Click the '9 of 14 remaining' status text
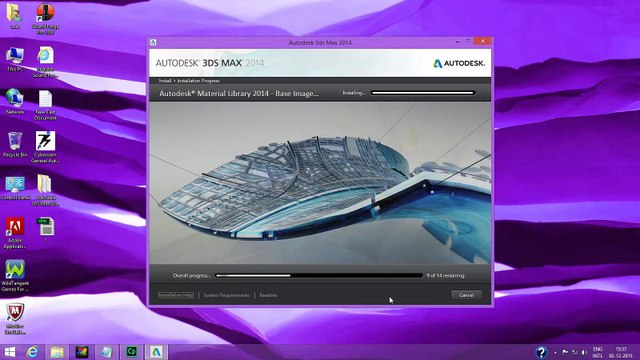This screenshot has width=640, height=360. click(445, 276)
